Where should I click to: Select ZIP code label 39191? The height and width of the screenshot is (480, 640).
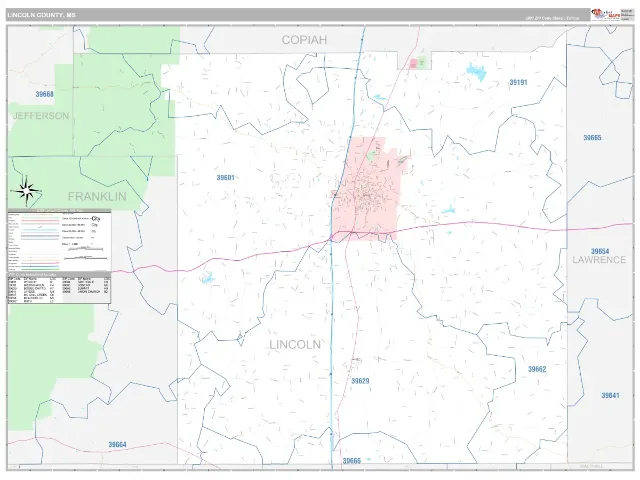coord(518,82)
